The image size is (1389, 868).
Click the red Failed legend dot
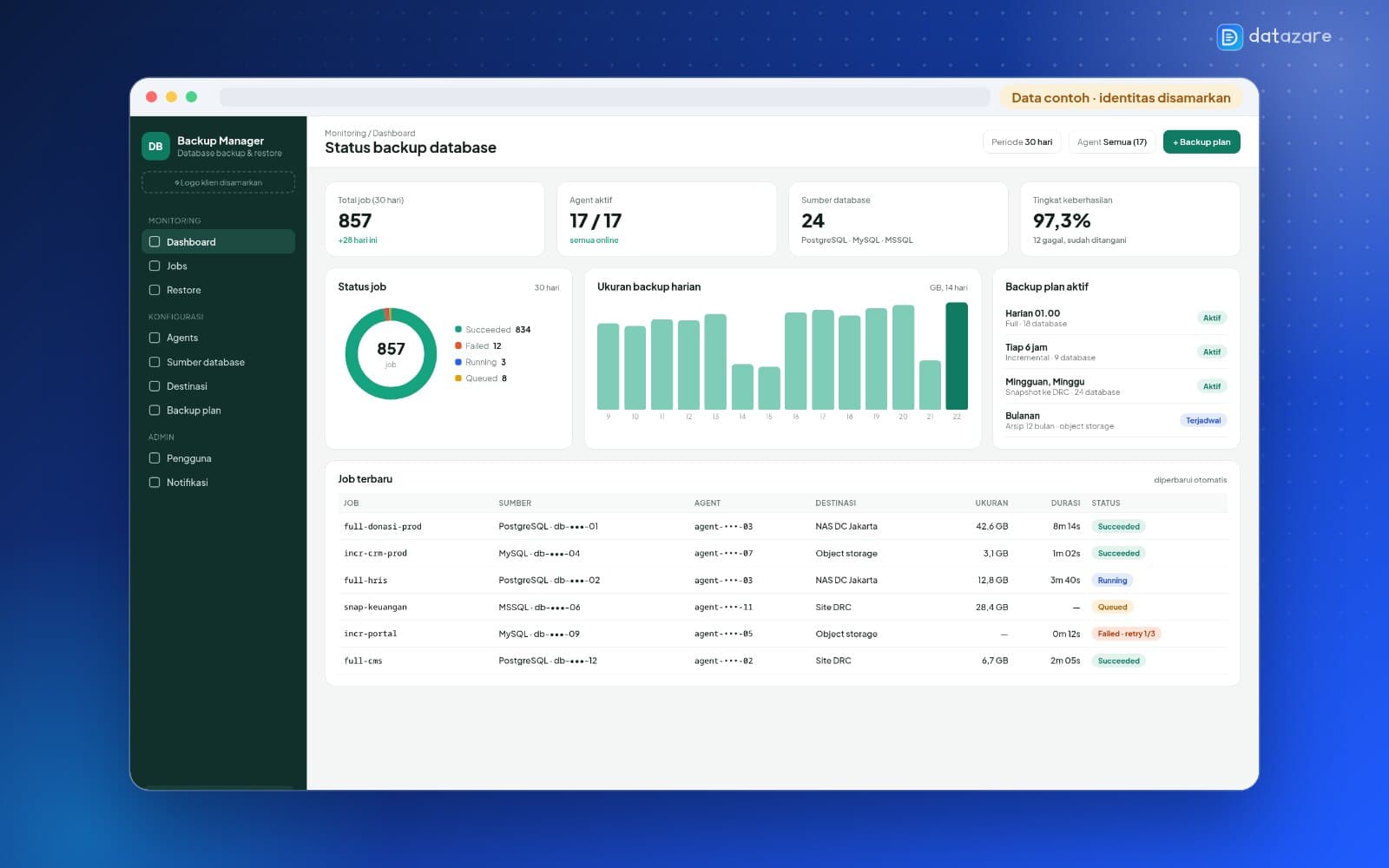point(458,345)
